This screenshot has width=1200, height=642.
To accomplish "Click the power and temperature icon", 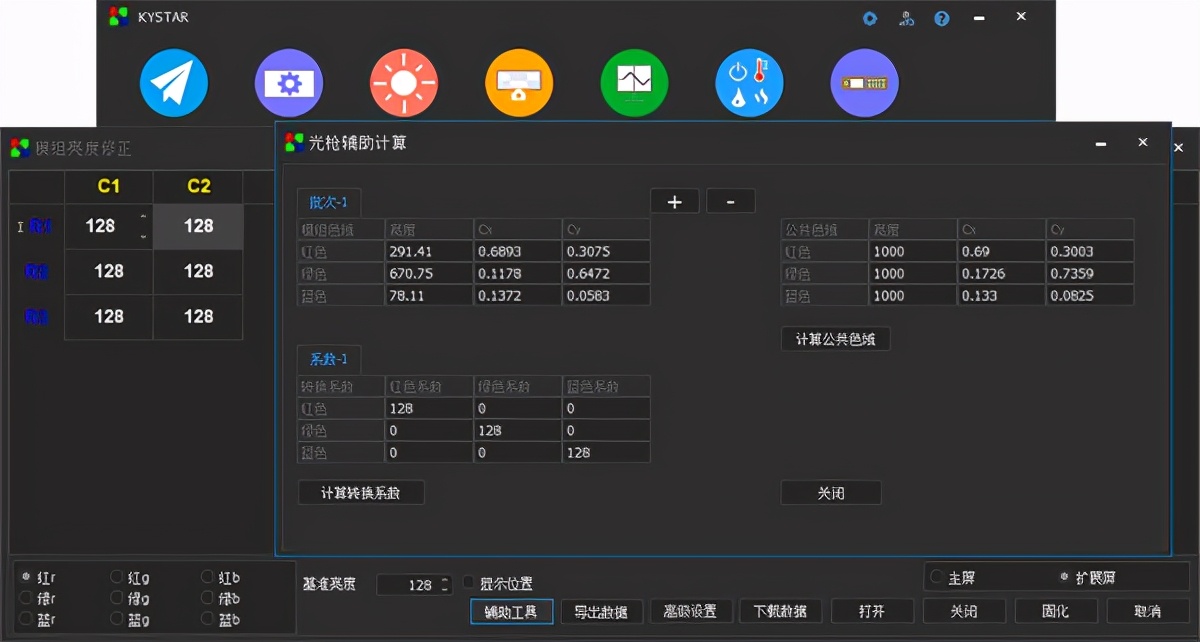I will pyautogui.click(x=749, y=82).
